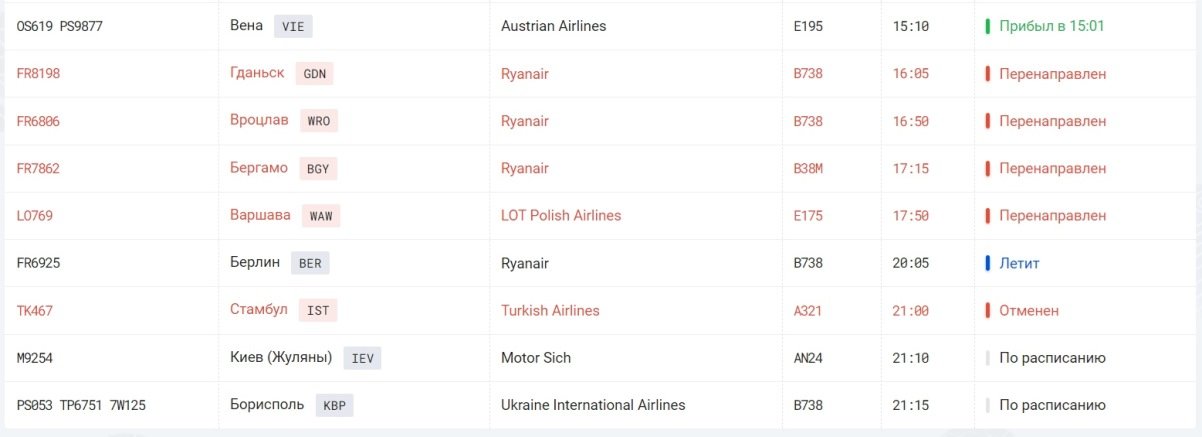This screenshot has width=1202, height=437.
Task: Click the IST airport code badge
Action: pyautogui.click(x=318, y=311)
